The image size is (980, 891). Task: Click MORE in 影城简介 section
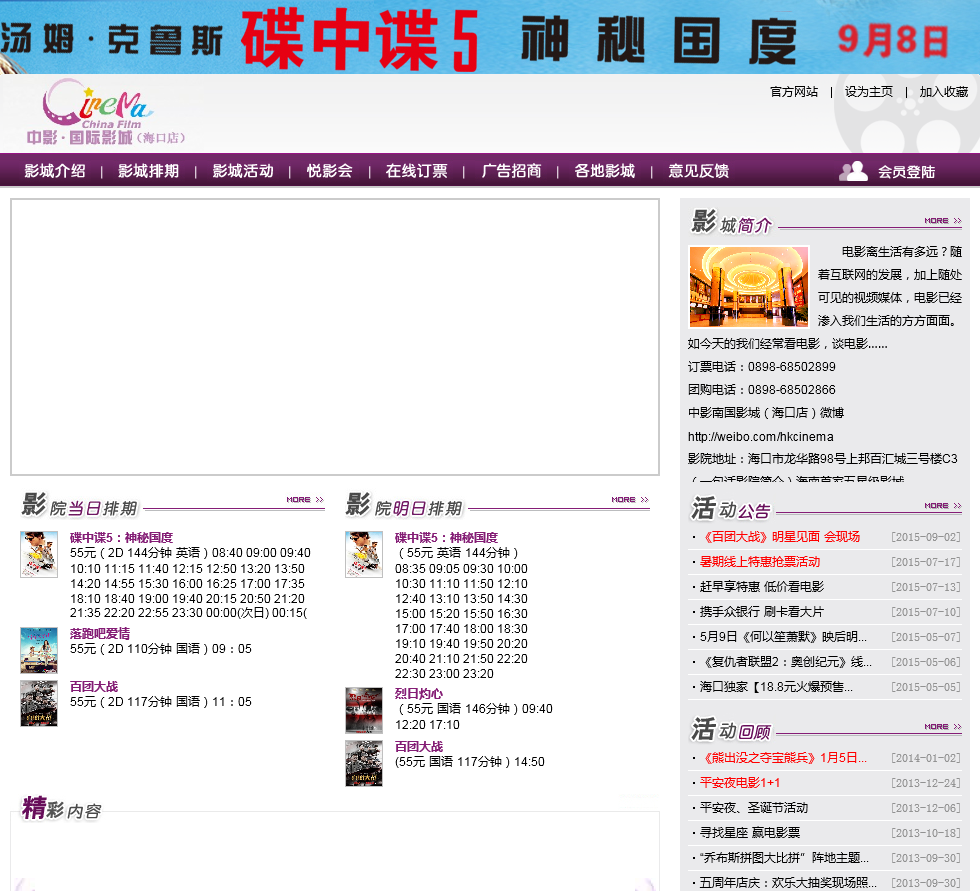pyautogui.click(x=942, y=221)
